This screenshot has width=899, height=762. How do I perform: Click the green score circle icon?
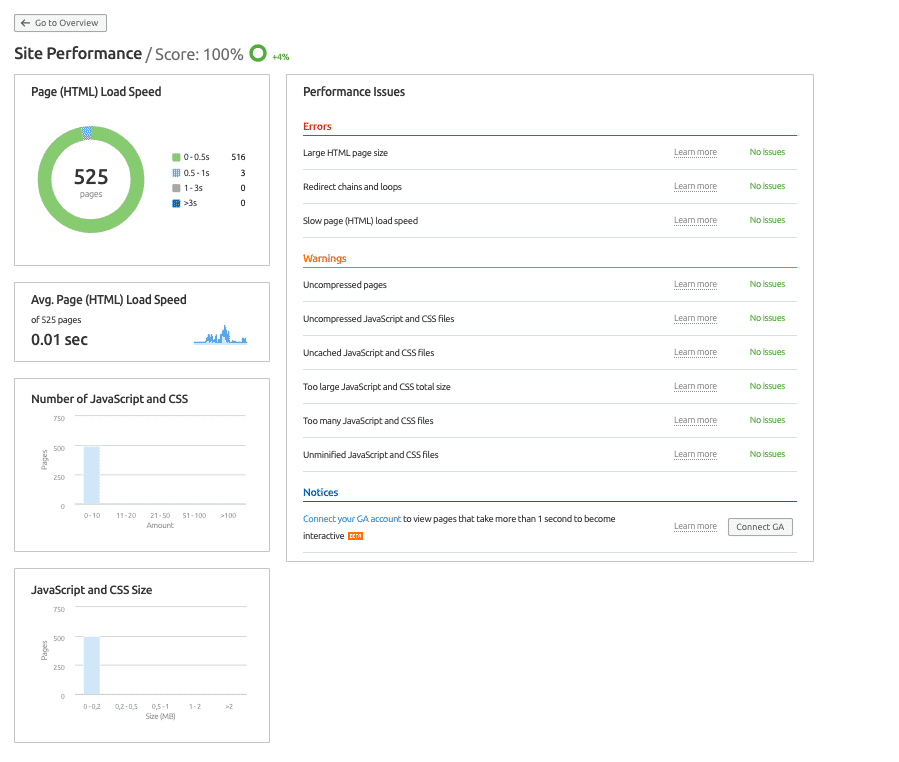pos(258,54)
